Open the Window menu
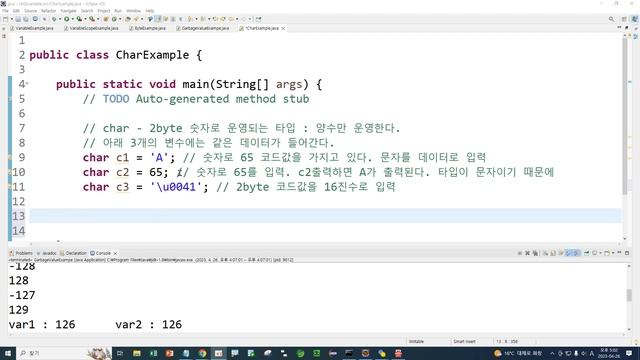 click(x=133, y=11)
